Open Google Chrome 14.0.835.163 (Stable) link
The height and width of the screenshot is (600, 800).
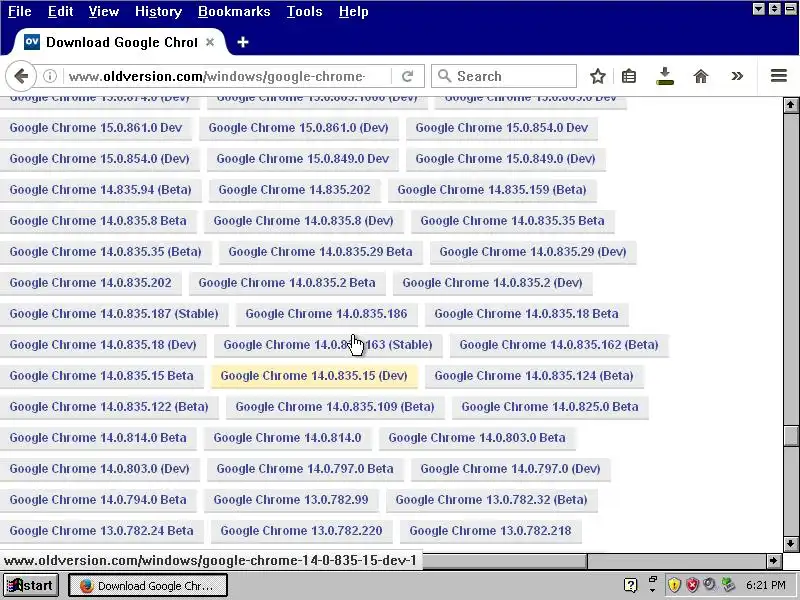coord(328,345)
